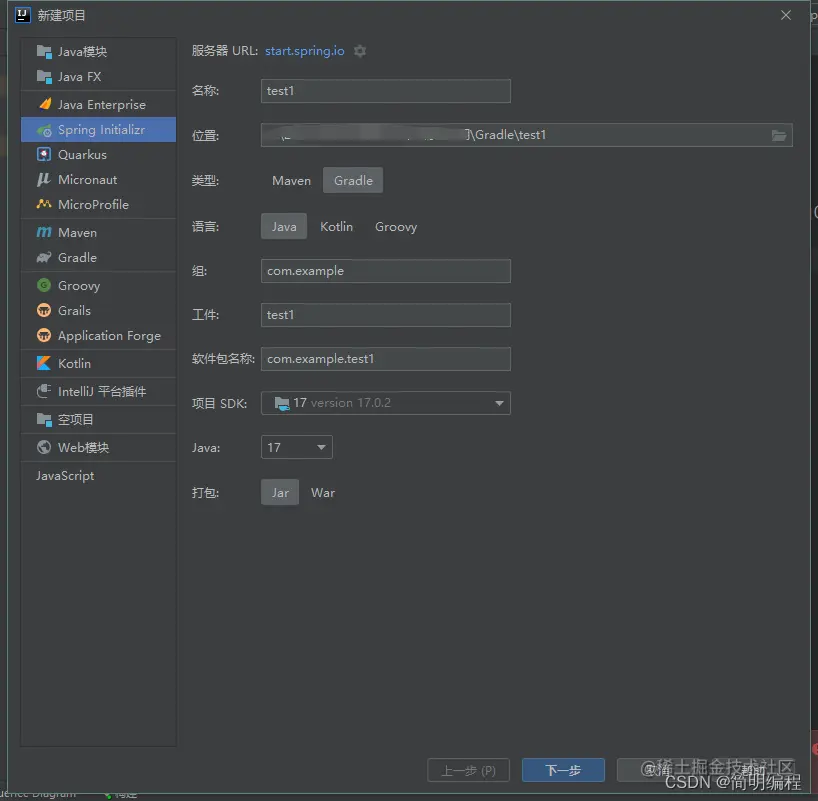Select JavaScript project category
The image size is (818, 801).
click(99, 475)
